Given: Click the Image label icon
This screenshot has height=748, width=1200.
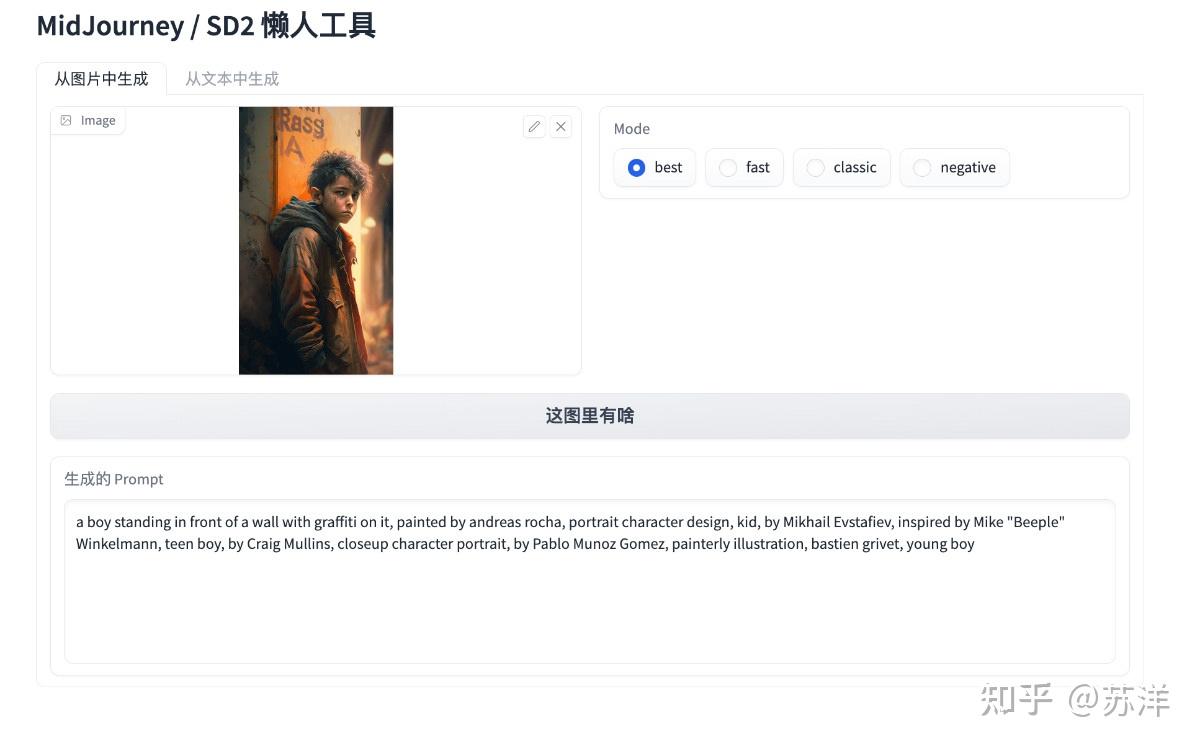Looking at the screenshot, I should pos(66,120).
